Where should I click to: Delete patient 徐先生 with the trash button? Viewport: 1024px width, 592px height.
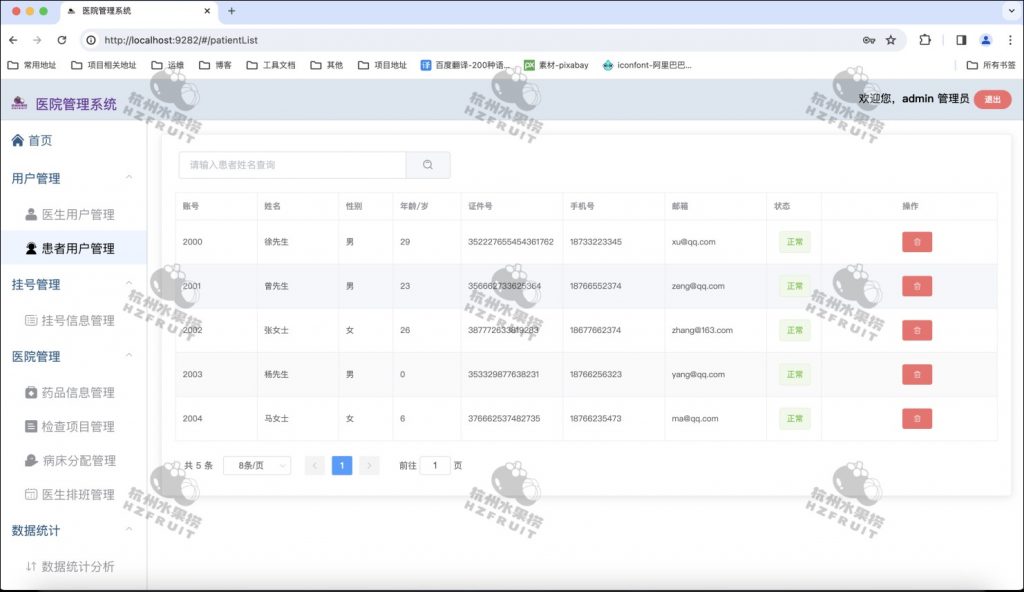point(917,241)
